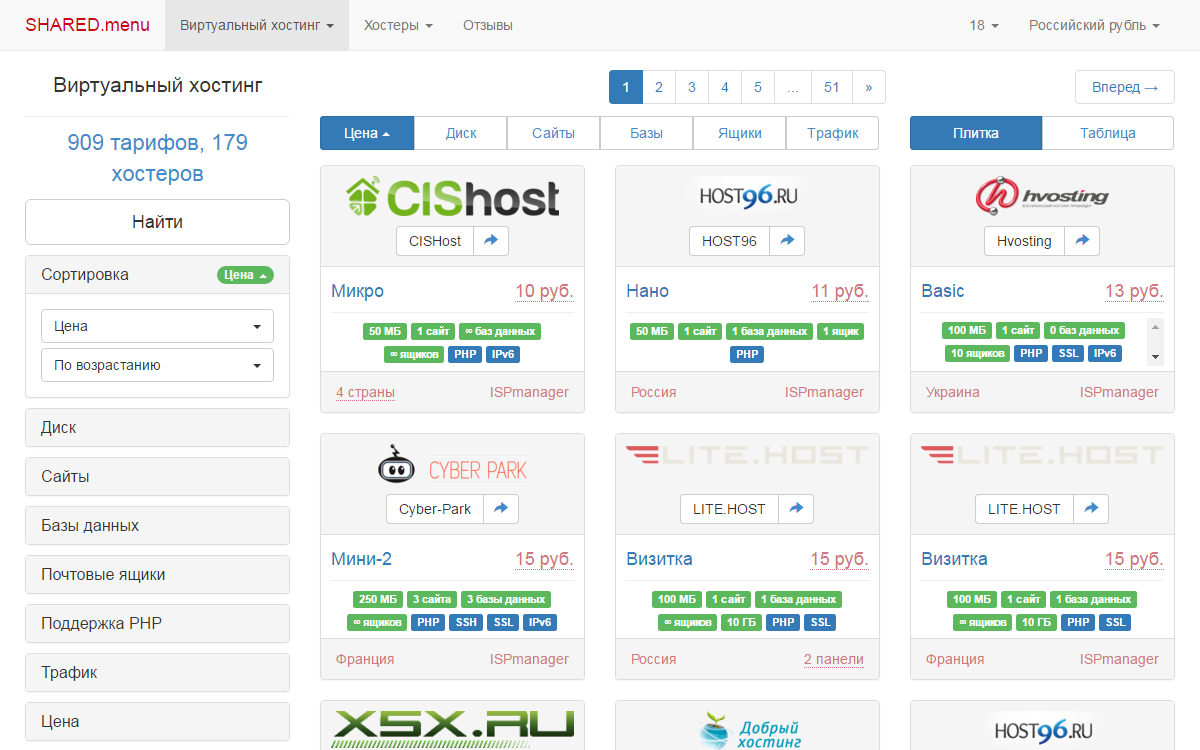This screenshot has width=1200, height=750.
Task: Open the Виртуальный хостинг dropdown menu
Action: [257, 25]
